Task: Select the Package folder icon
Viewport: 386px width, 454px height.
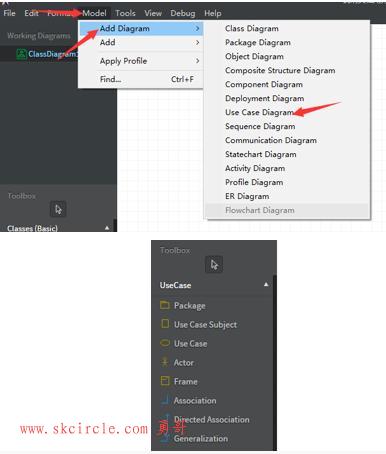Action: tap(165, 305)
